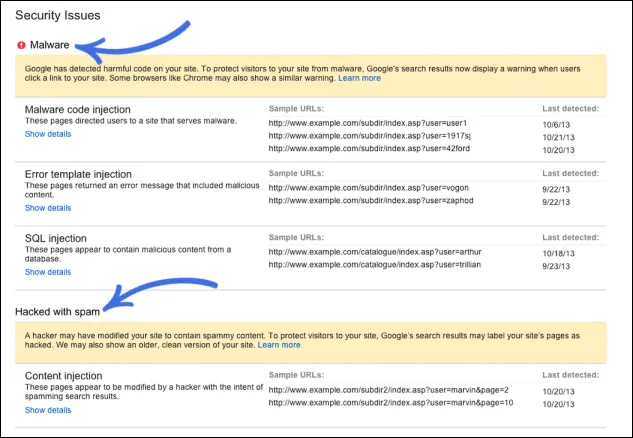The image size is (633, 438).
Task: Click the Content injection title
Action: (63, 376)
